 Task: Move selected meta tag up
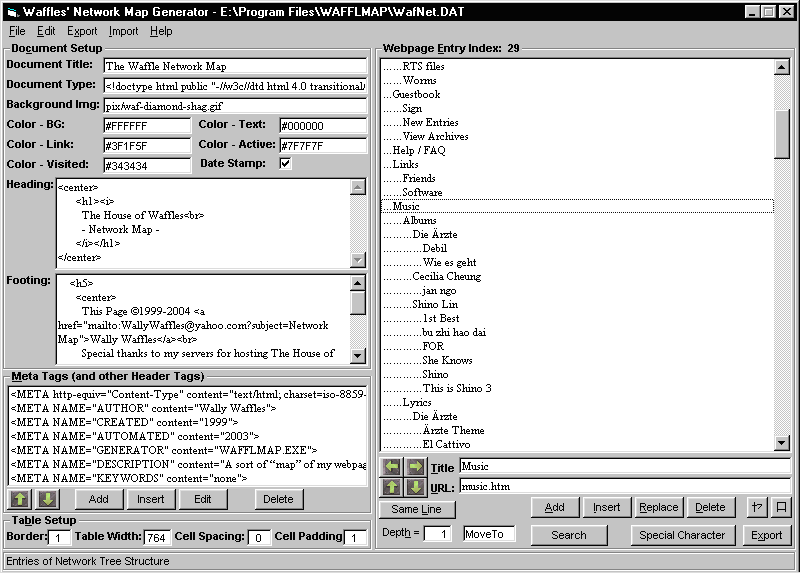click(20, 499)
